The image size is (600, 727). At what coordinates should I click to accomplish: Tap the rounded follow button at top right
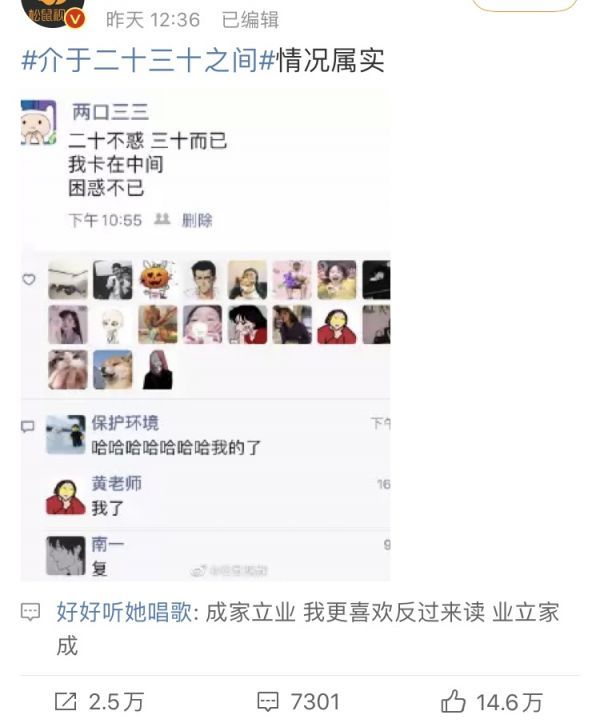click(x=524, y=4)
